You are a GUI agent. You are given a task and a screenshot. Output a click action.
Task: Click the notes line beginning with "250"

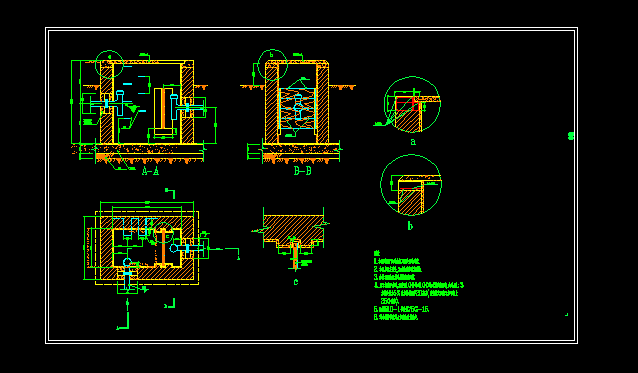389,301
